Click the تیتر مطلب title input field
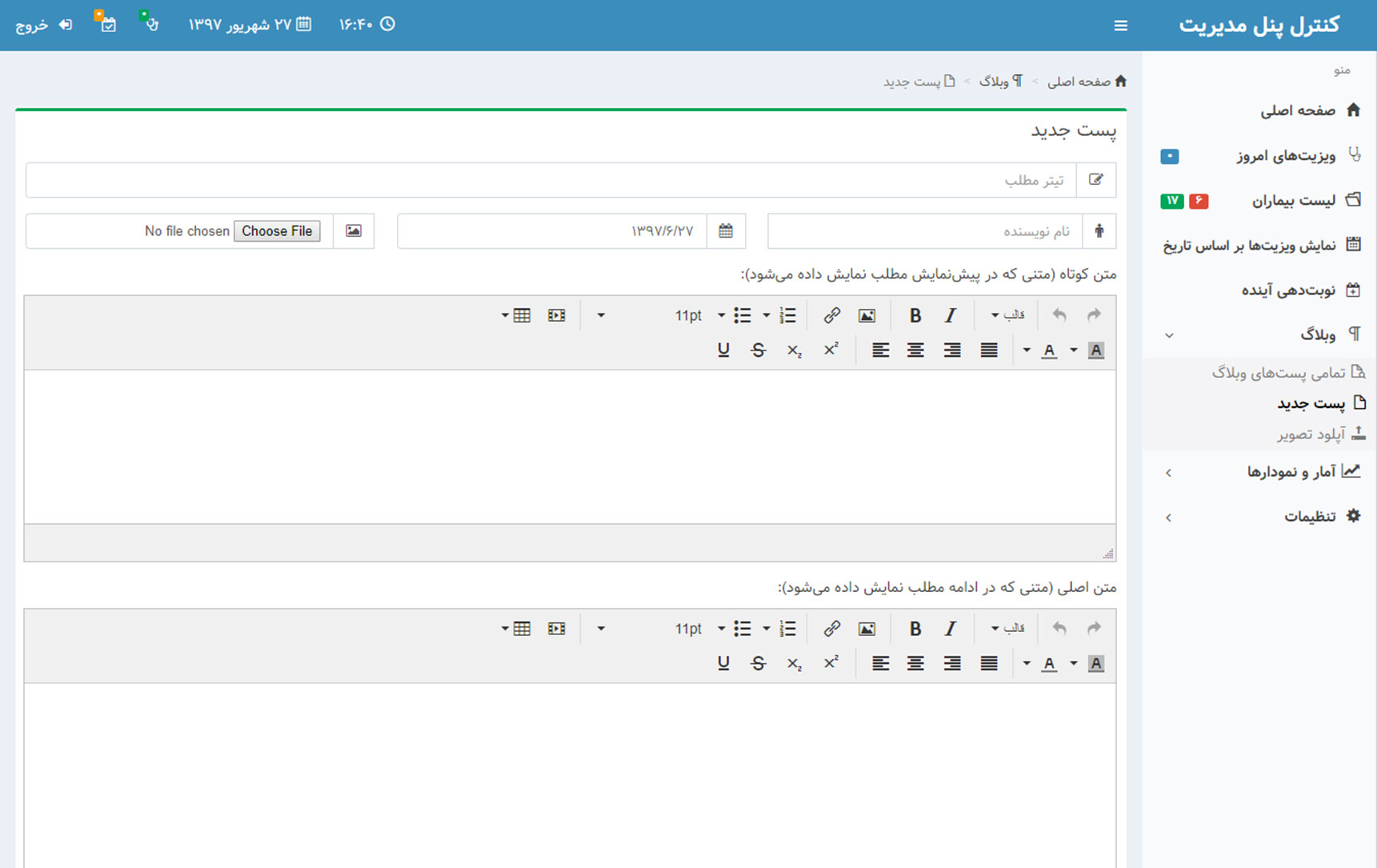 [550, 181]
